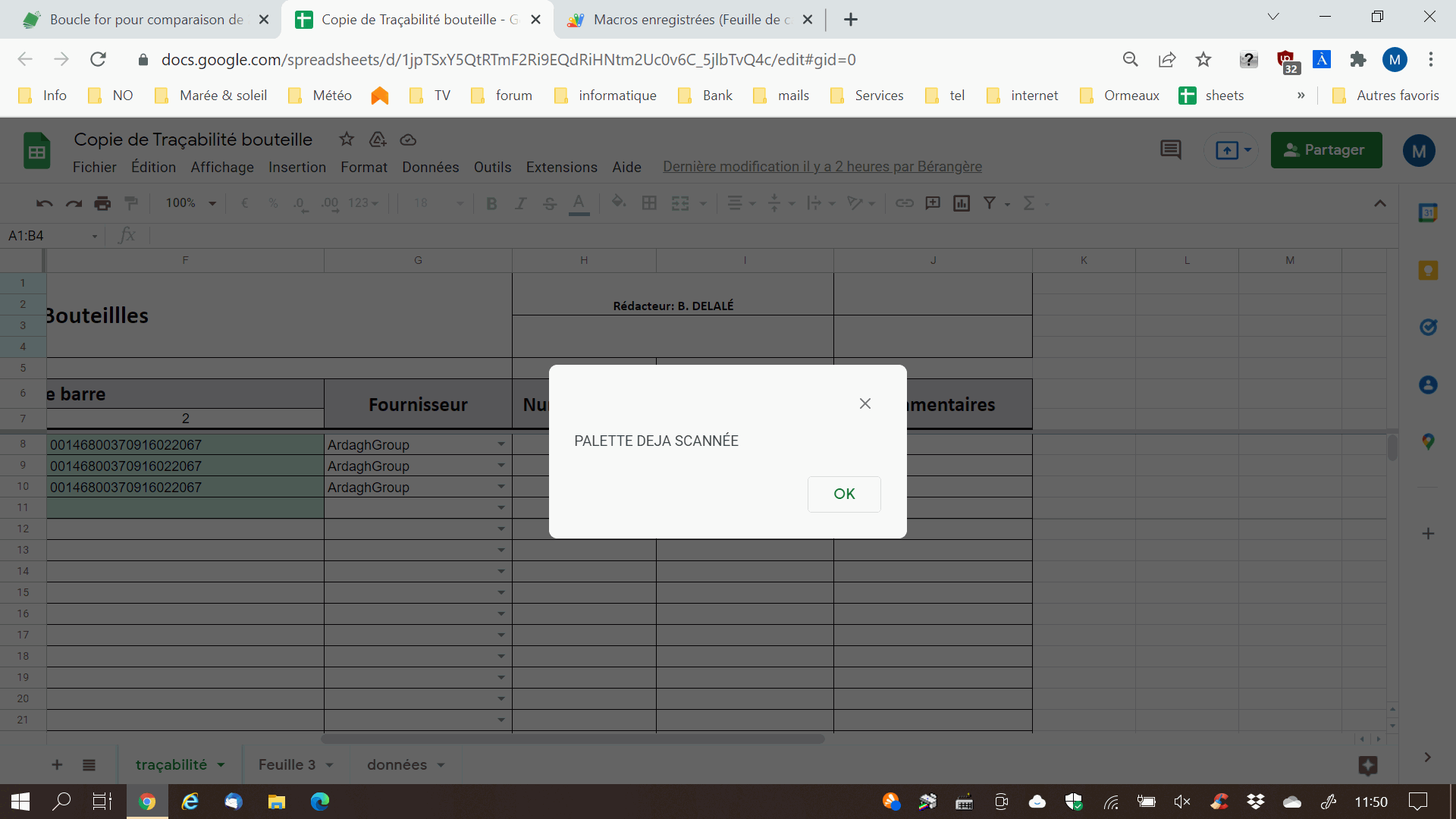Image resolution: width=1456 pixels, height=819 pixels.
Task: Toggle italic formatting
Action: coord(520,203)
